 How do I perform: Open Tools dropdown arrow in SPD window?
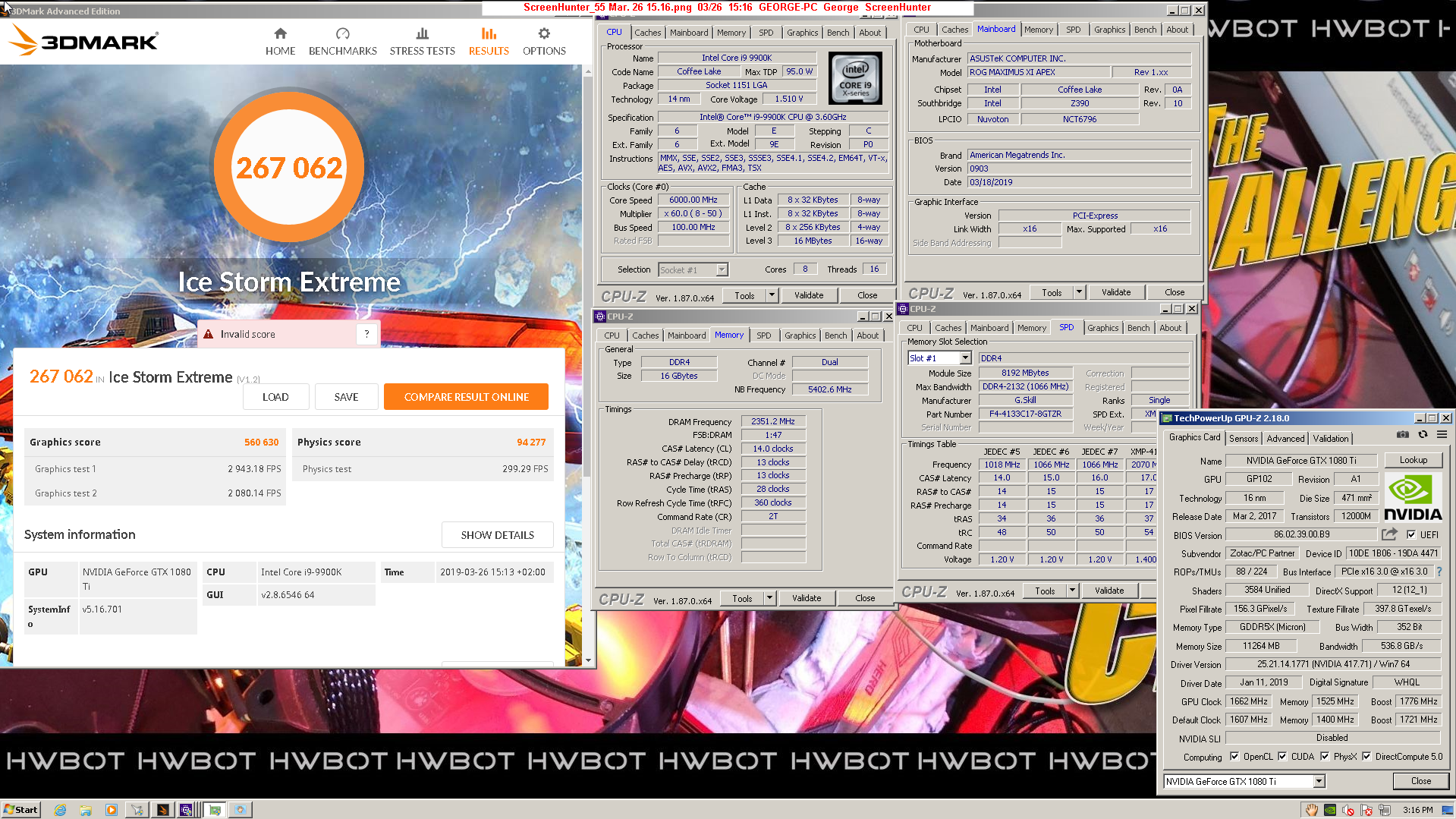click(x=1073, y=591)
